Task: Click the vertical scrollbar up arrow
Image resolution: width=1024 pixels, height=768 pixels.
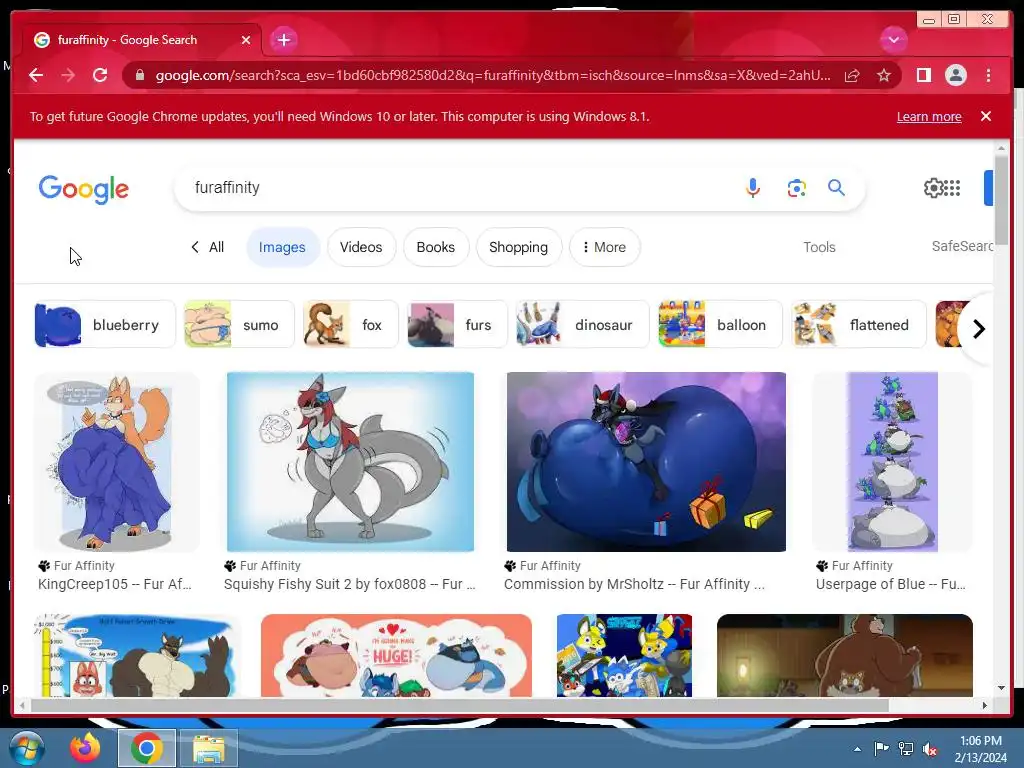Action: (1001, 148)
